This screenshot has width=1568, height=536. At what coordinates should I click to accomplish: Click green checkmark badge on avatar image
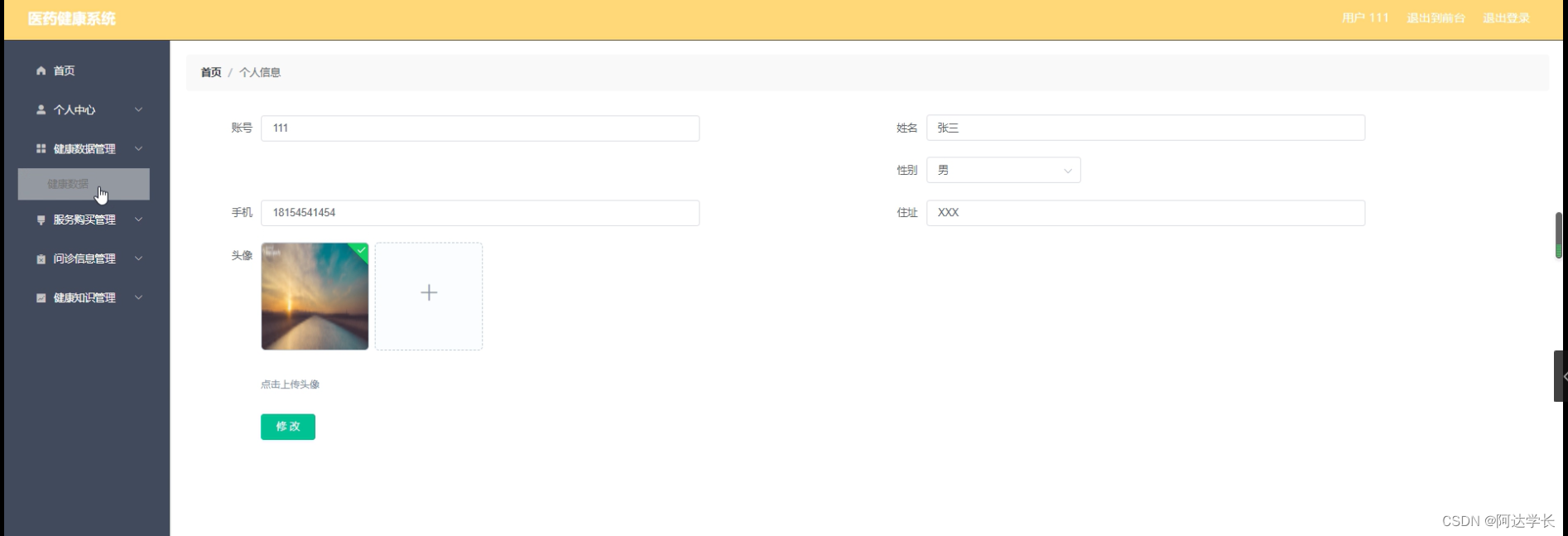tap(361, 250)
